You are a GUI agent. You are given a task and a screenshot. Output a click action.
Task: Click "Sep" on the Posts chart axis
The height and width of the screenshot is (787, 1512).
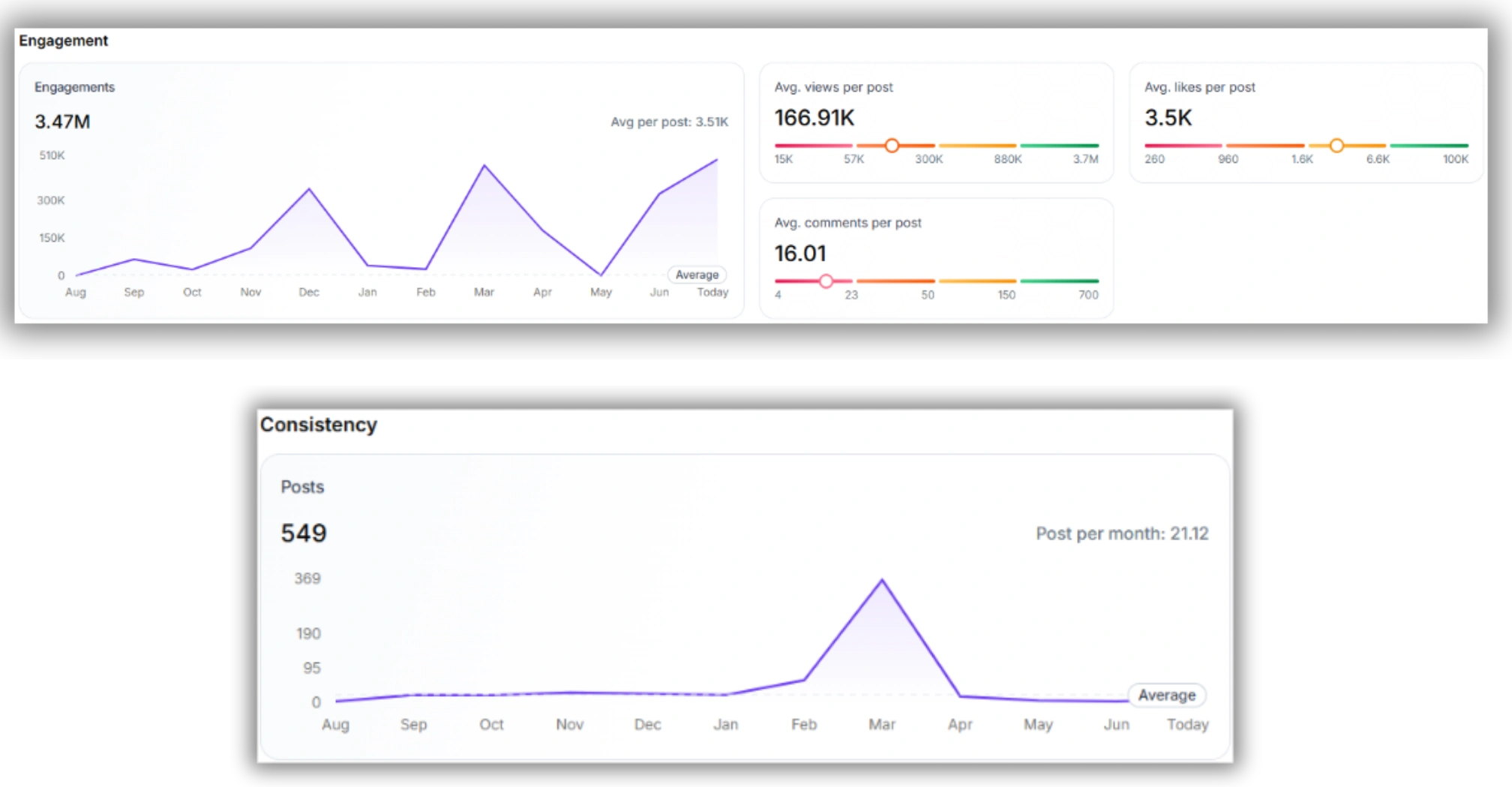click(413, 725)
